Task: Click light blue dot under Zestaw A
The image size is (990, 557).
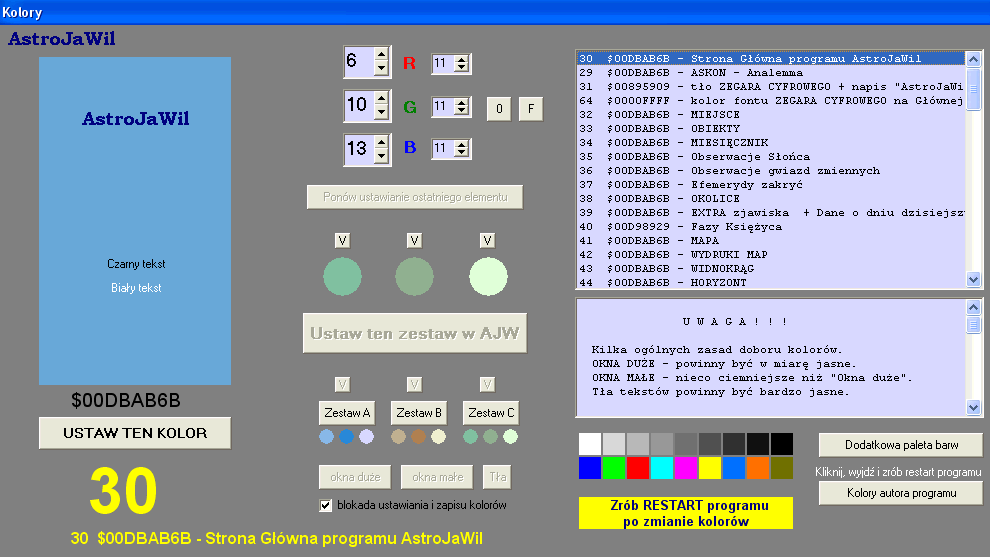Action: [x=326, y=436]
